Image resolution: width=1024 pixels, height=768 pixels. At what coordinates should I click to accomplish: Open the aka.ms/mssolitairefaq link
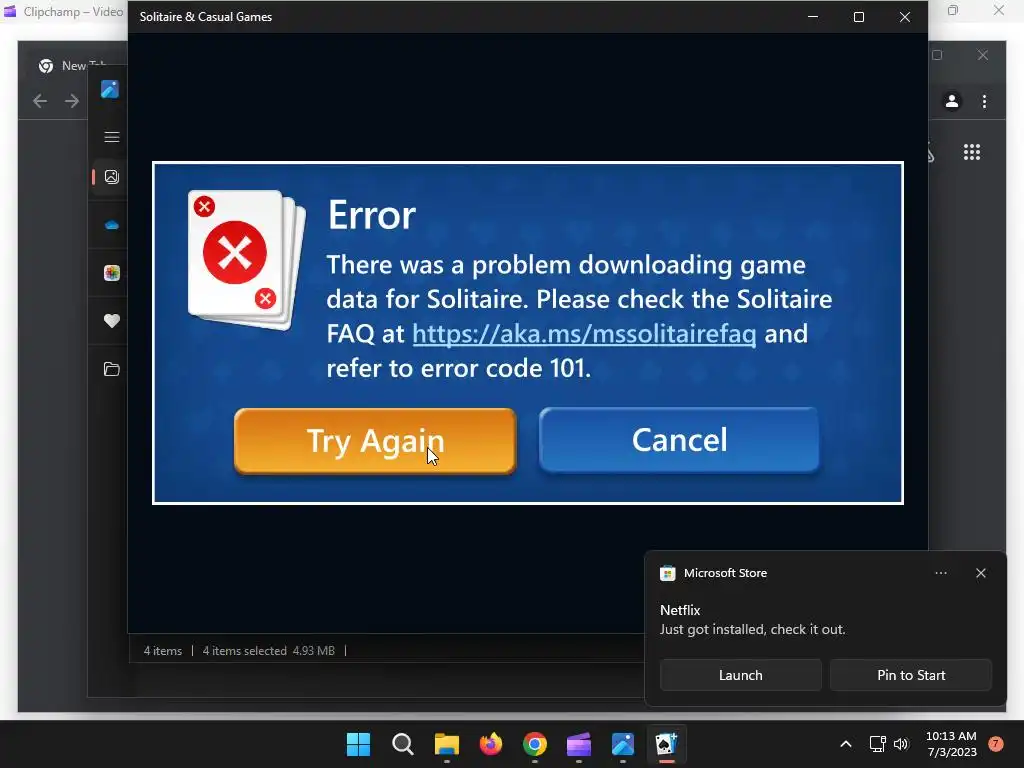584,334
